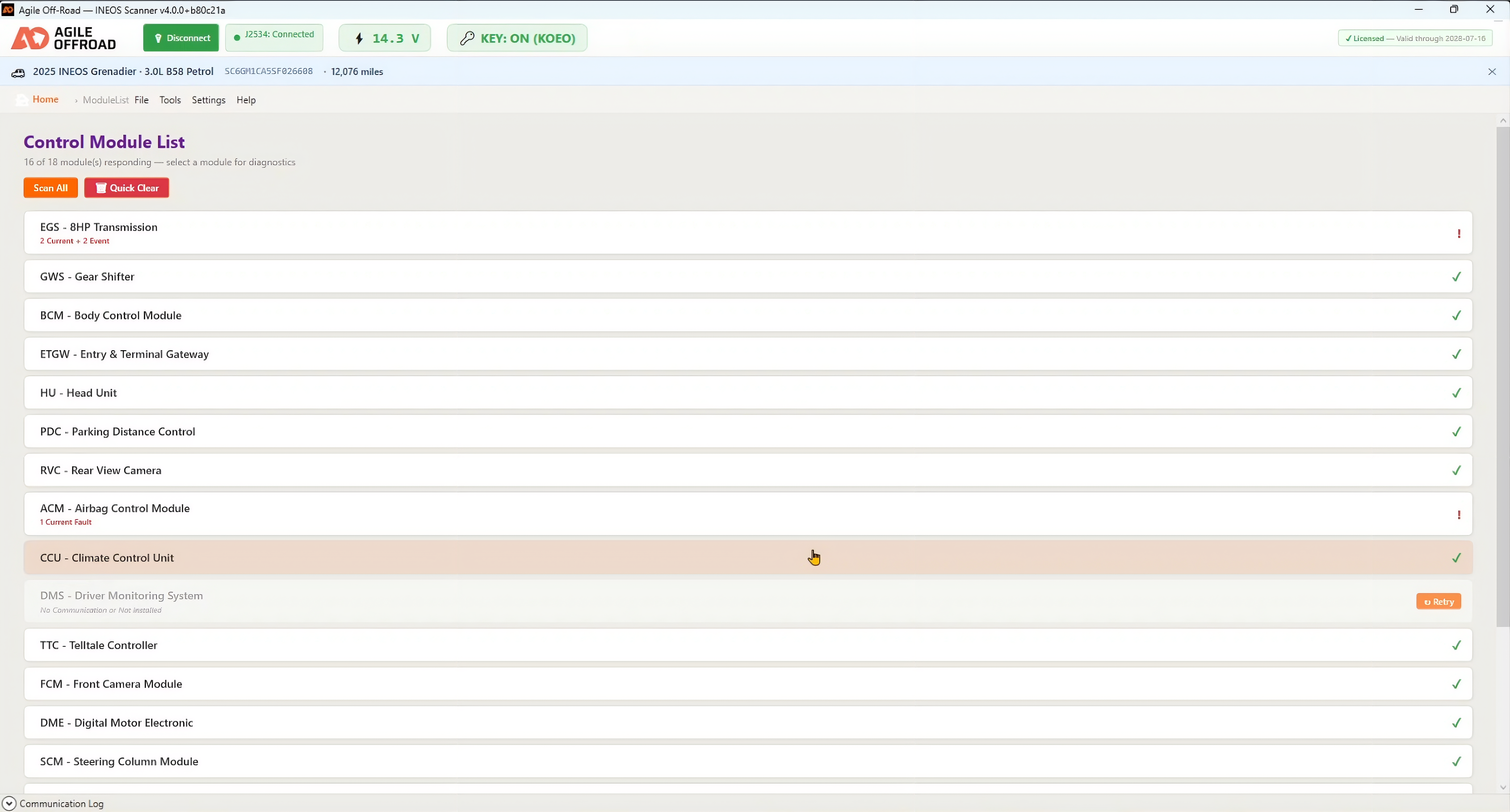Click the '2 Current + 2 Event' fault text

coord(75,241)
